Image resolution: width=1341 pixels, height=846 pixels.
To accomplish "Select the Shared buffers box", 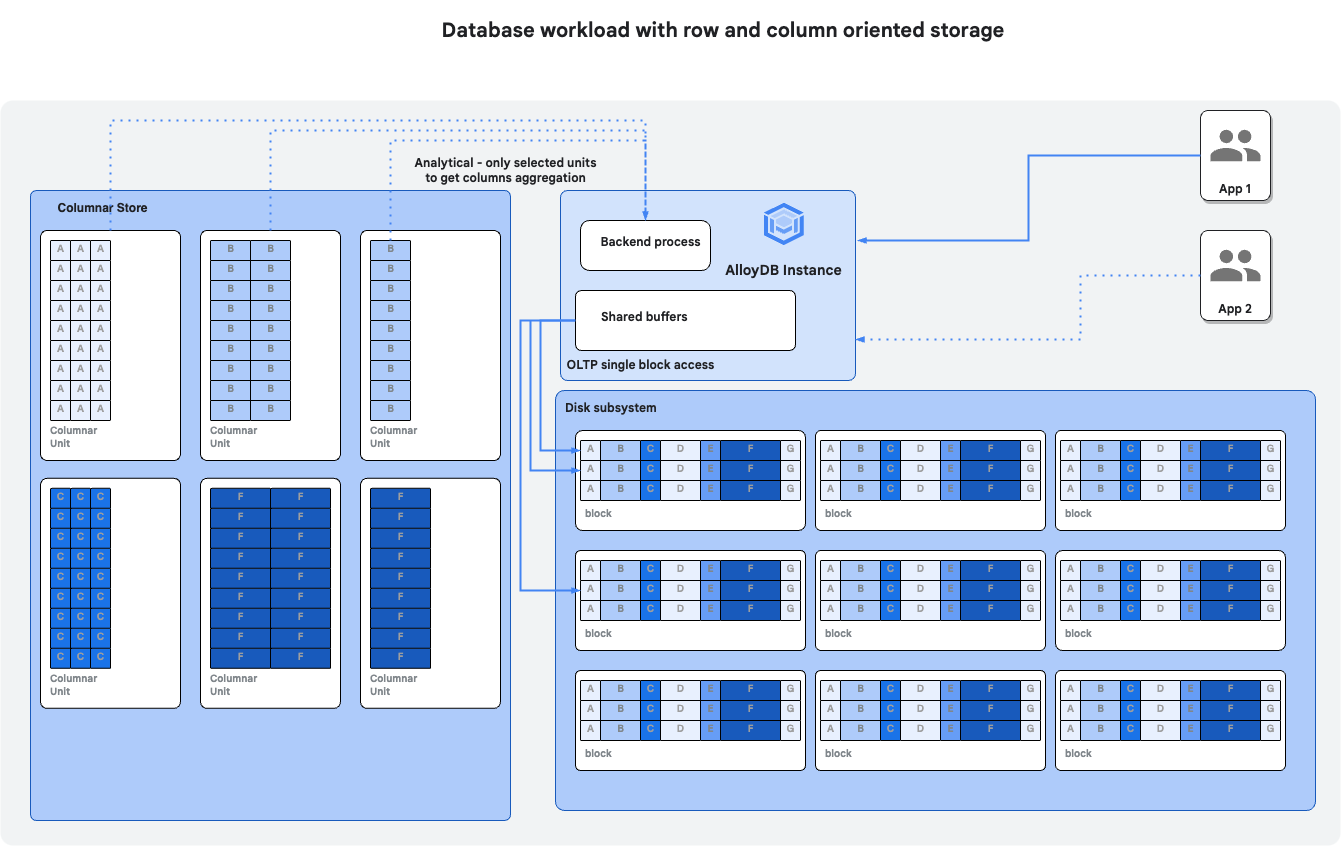I will (685, 320).
